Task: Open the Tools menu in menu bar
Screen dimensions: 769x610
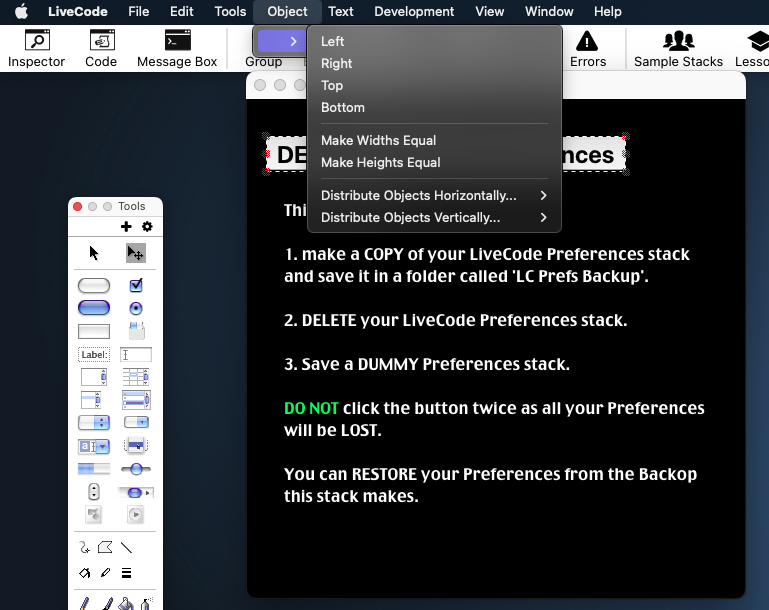Action: coord(230,11)
